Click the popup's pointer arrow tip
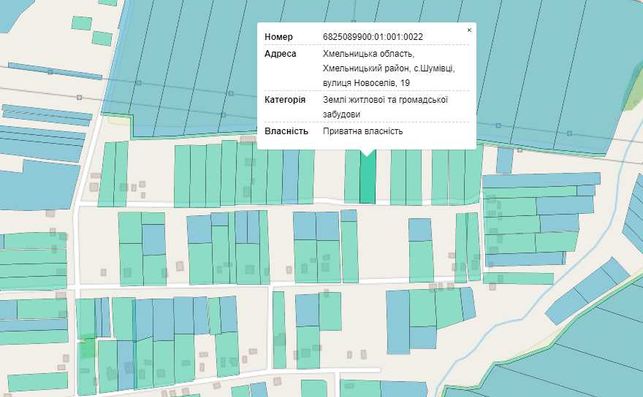The image size is (643, 397). click(x=368, y=155)
